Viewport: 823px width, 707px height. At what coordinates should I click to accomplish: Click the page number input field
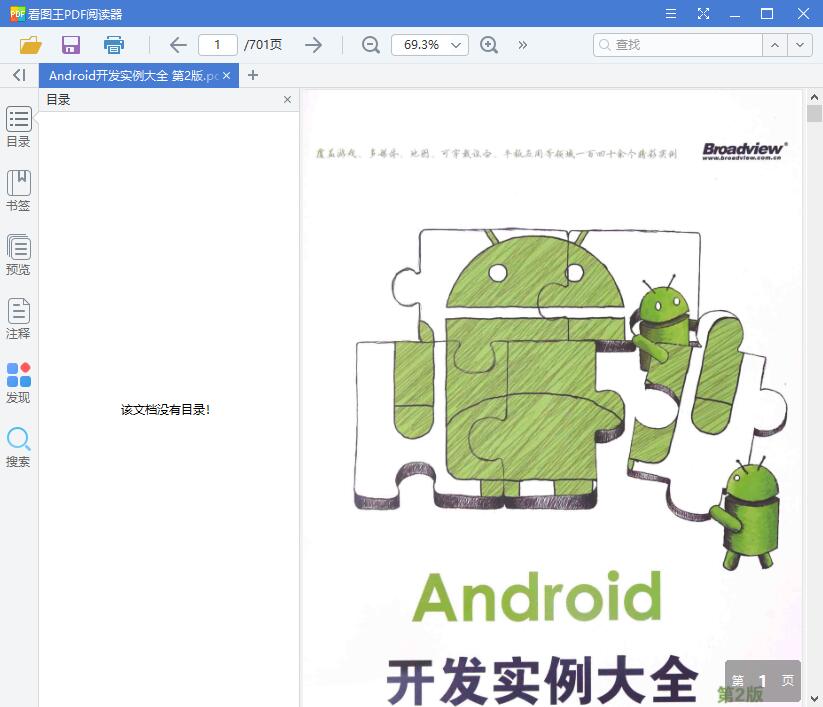pyautogui.click(x=217, y=45)
